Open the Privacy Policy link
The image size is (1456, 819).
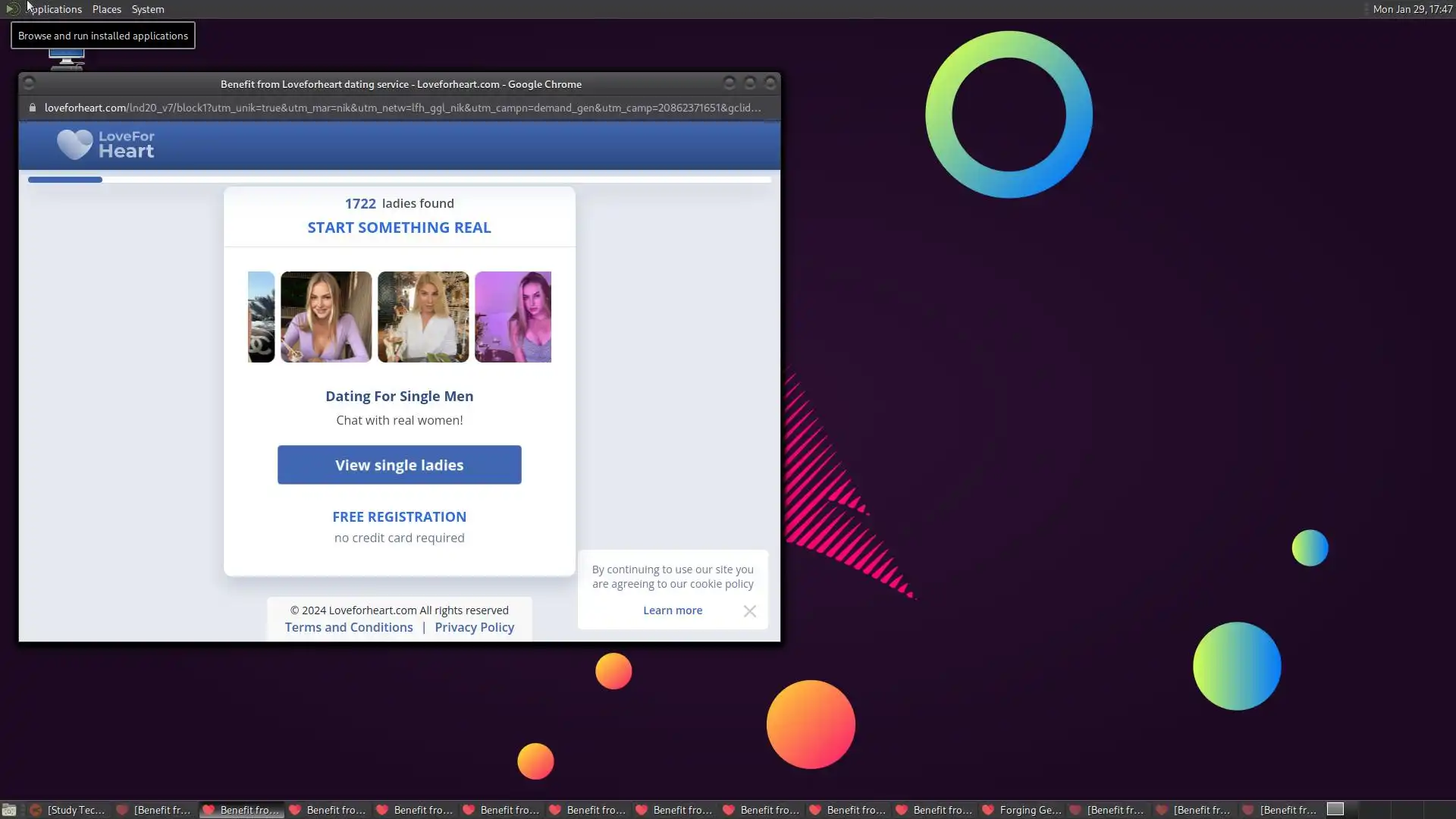point(474,627)
